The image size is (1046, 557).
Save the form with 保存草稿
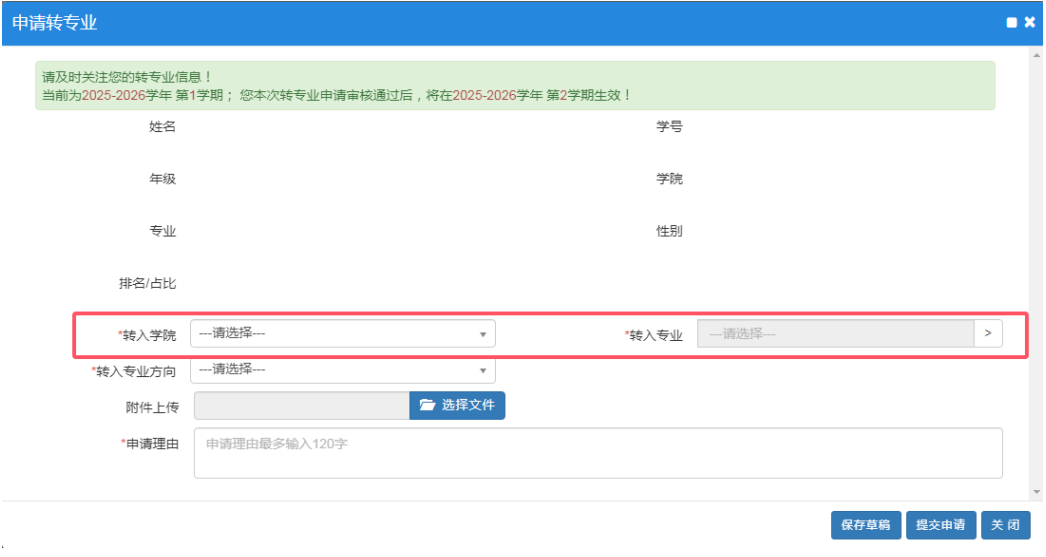865,525
